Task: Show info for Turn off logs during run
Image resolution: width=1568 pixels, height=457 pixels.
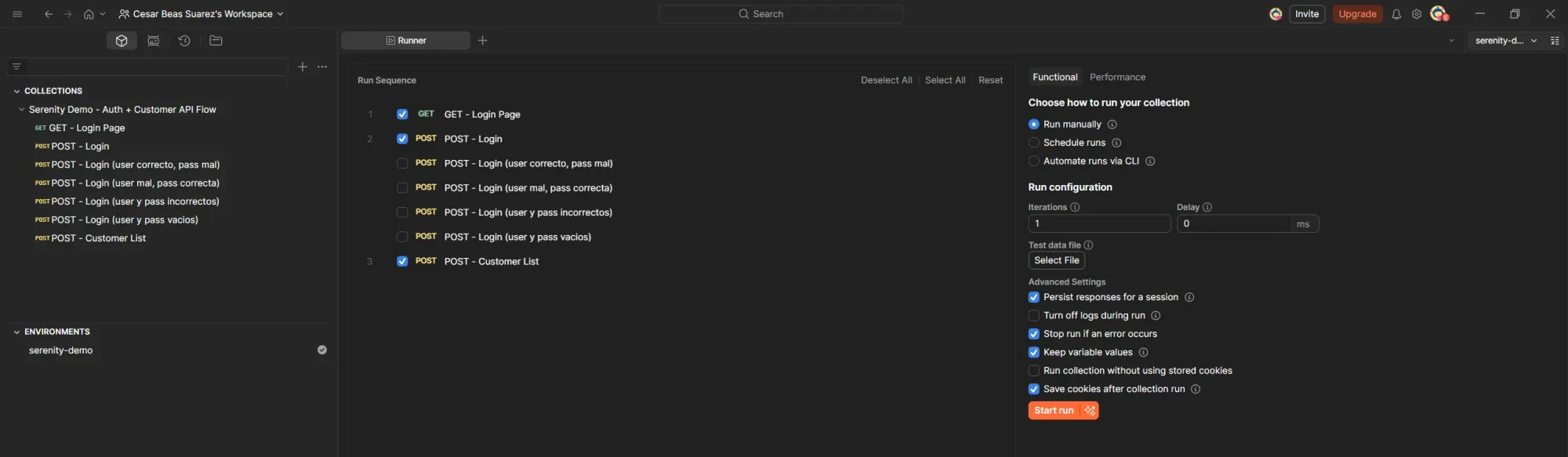Action: pyautogui.click(x=1156, y=316)
